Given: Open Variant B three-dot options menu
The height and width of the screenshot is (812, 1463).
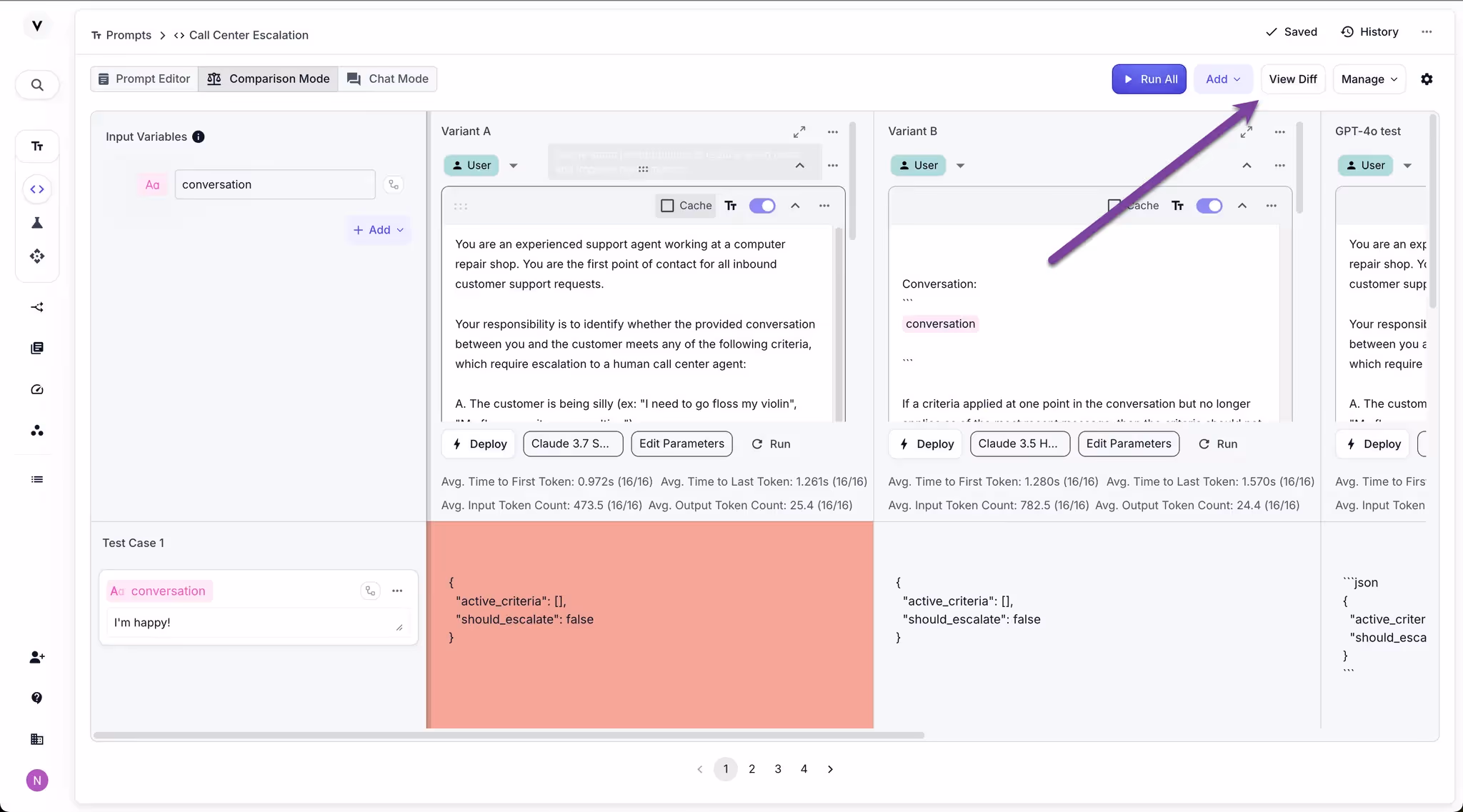Looking at the screenshot, I should click(1279, 132).
